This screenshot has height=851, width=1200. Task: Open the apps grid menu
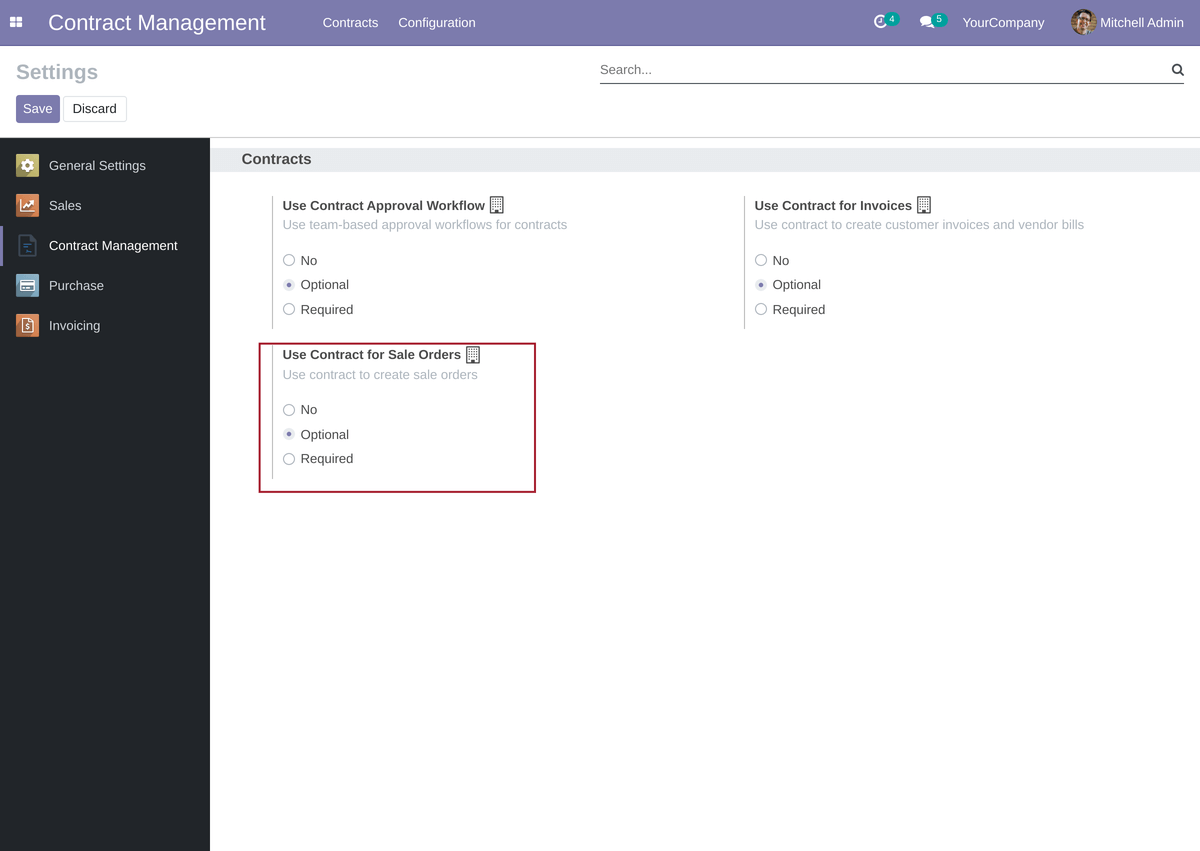16,21
